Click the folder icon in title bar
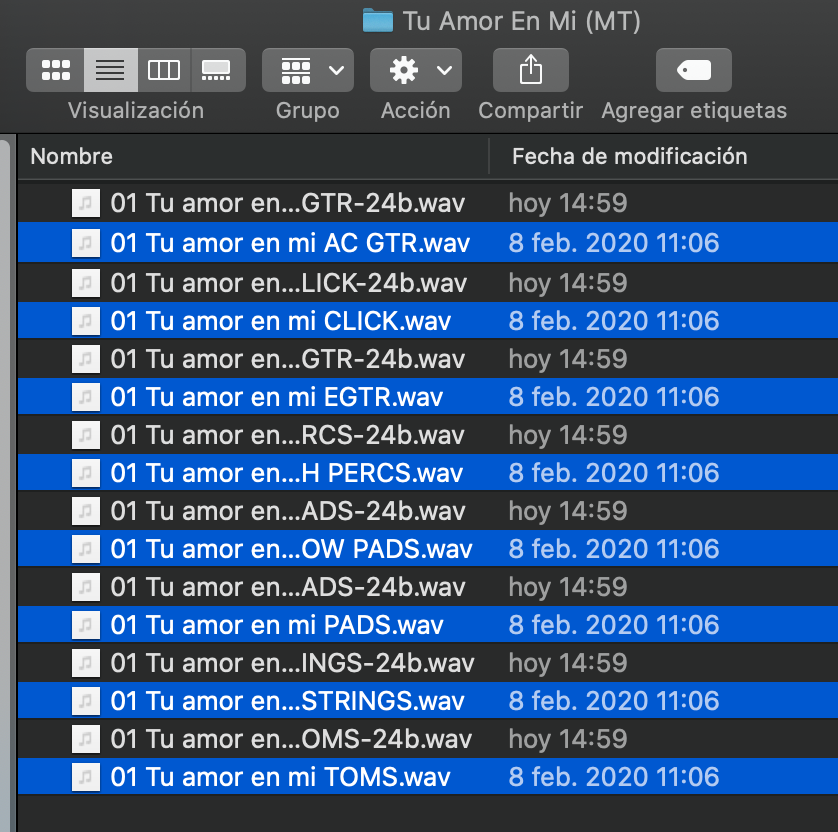This screenshot has height=832, width=838. (x=378, y=21)
